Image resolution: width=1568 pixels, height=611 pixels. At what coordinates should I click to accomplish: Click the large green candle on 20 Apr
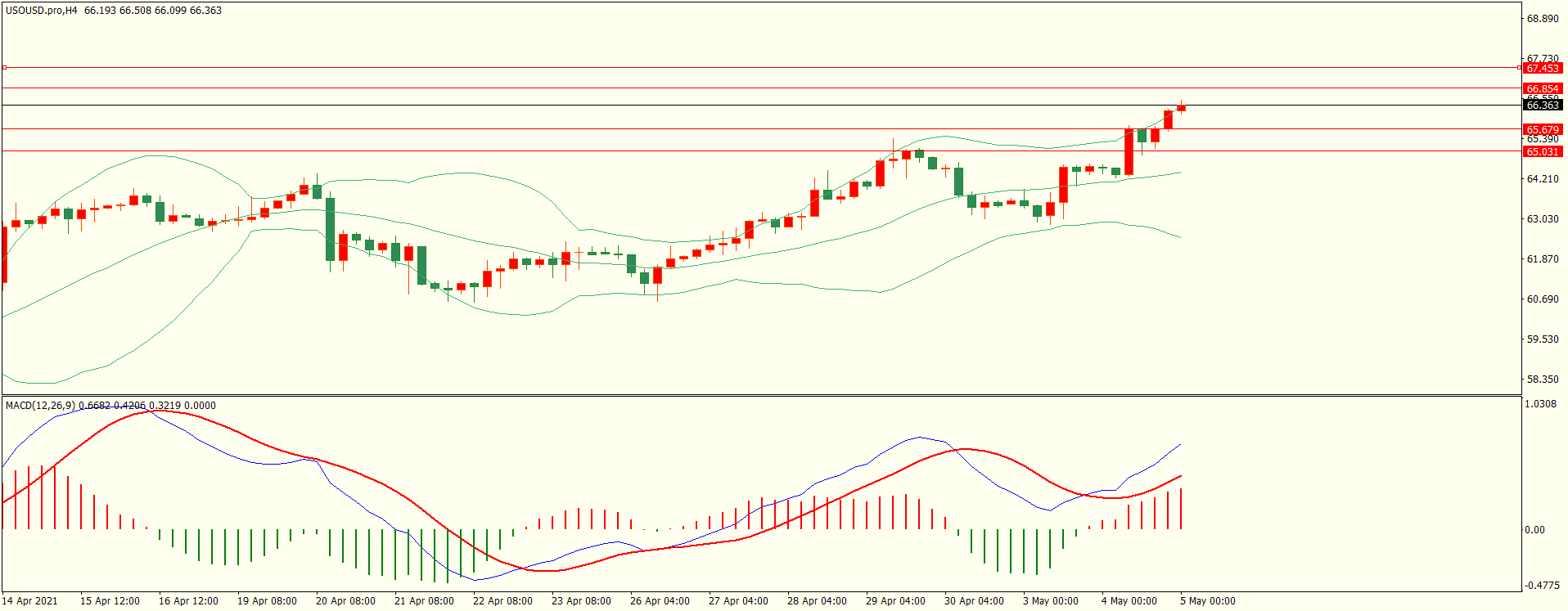331,229
